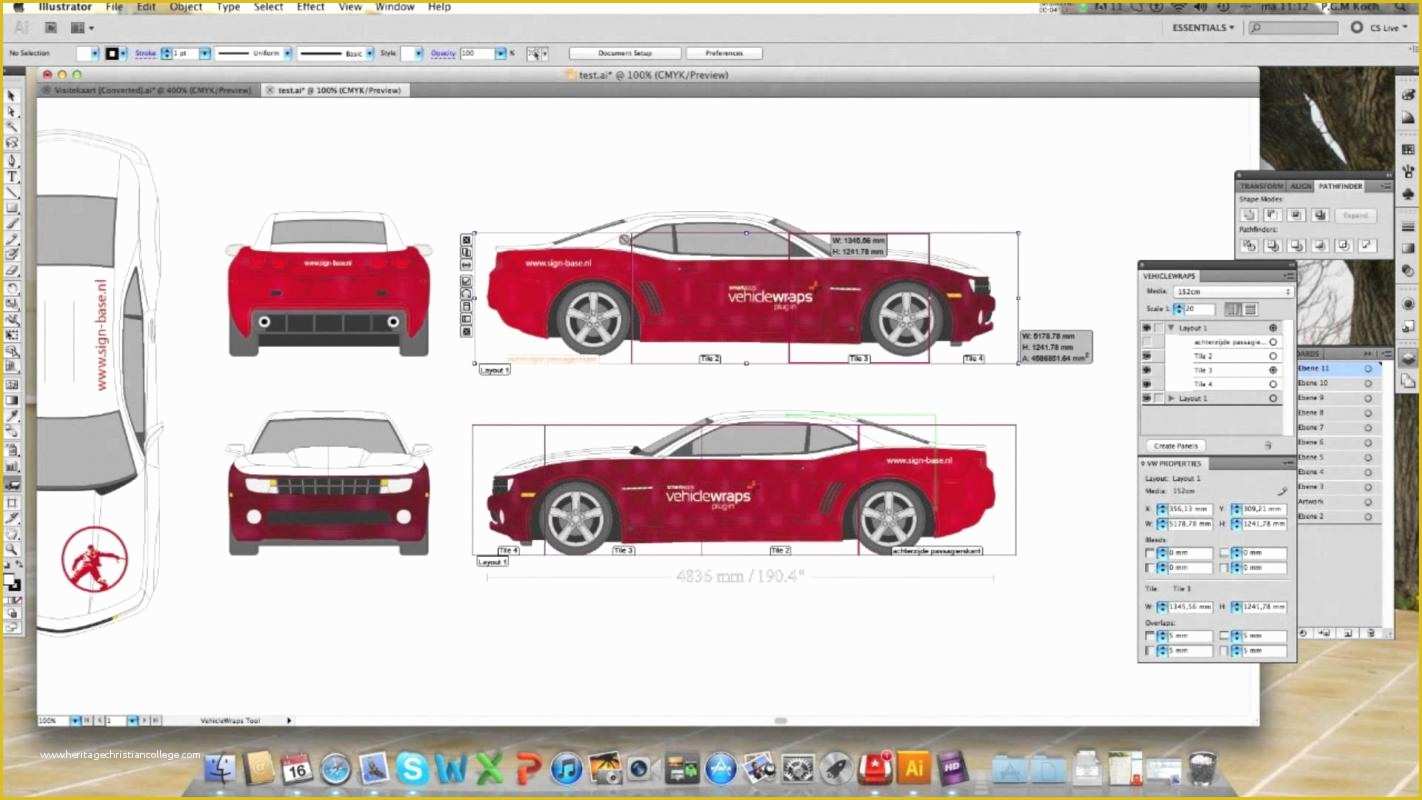Open the Media 152cm dropdown
Viewport: 1422px width, 800px height.
coord(1232,292)
